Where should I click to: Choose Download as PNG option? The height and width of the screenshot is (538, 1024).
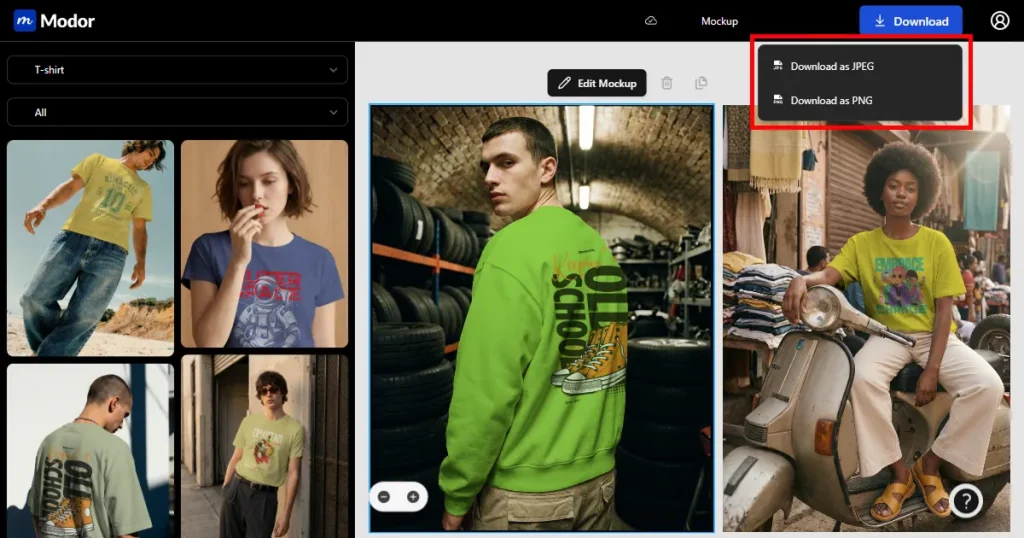(x=831, y=100)
